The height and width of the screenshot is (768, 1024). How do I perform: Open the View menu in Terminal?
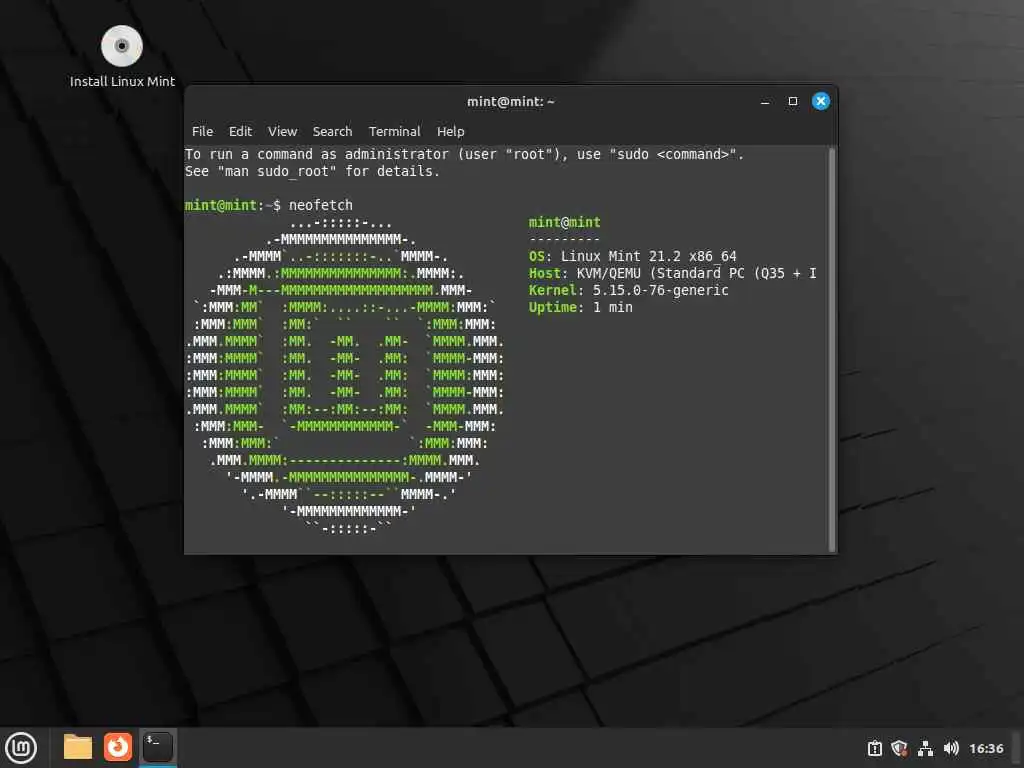(x=283, y=131)
